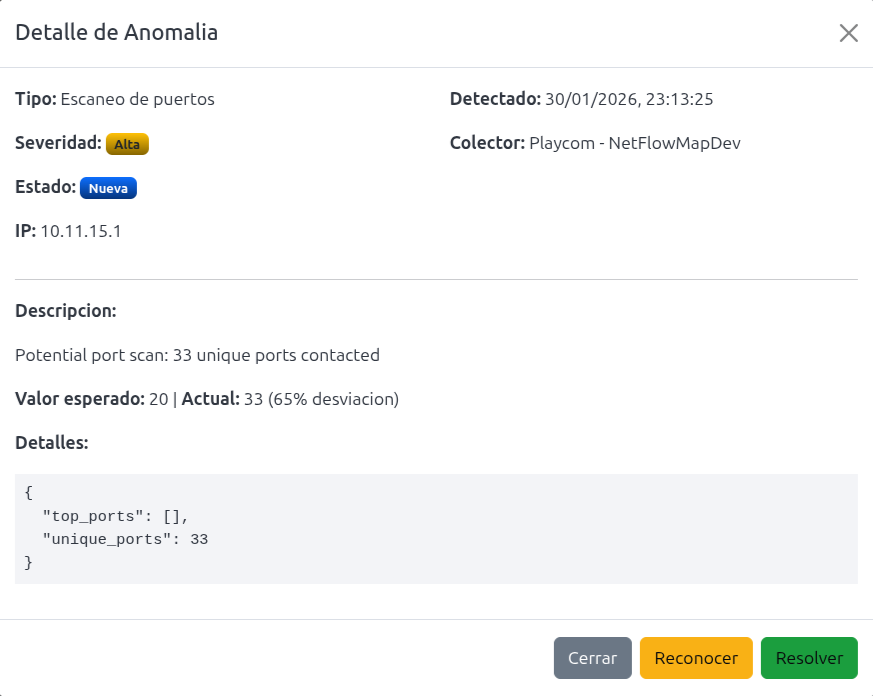The height and width of the screenshot is (696, 873).
Task: Click the Valor esperado label
Action: click(x=79, y=399)
